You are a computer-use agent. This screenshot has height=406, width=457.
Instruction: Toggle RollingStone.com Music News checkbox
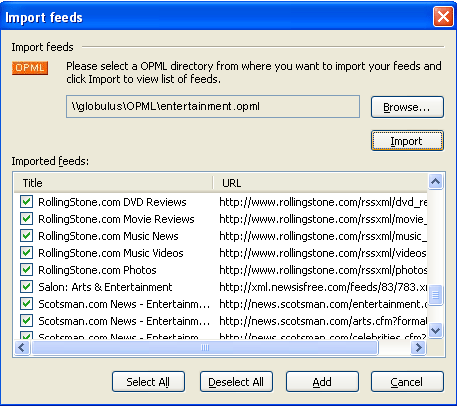26,236
